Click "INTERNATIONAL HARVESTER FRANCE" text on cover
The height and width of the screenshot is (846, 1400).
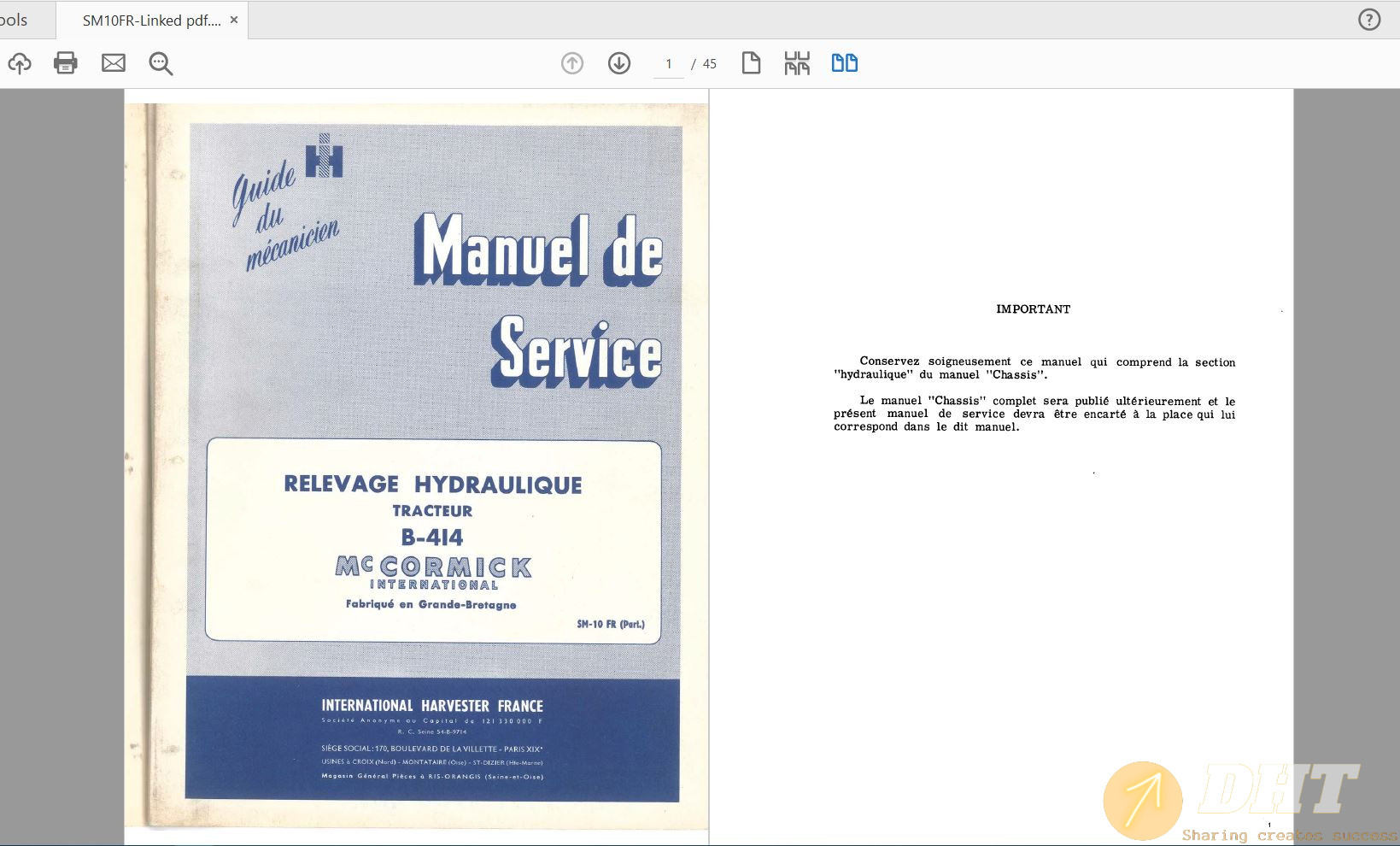432,706
